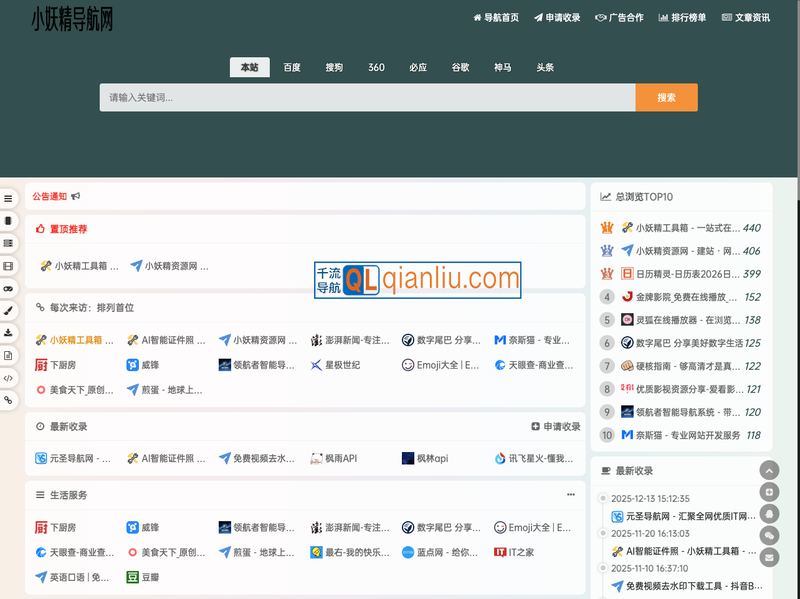Click the email envelope floating icon
The image size is (800, 599).
click(769, 558)
